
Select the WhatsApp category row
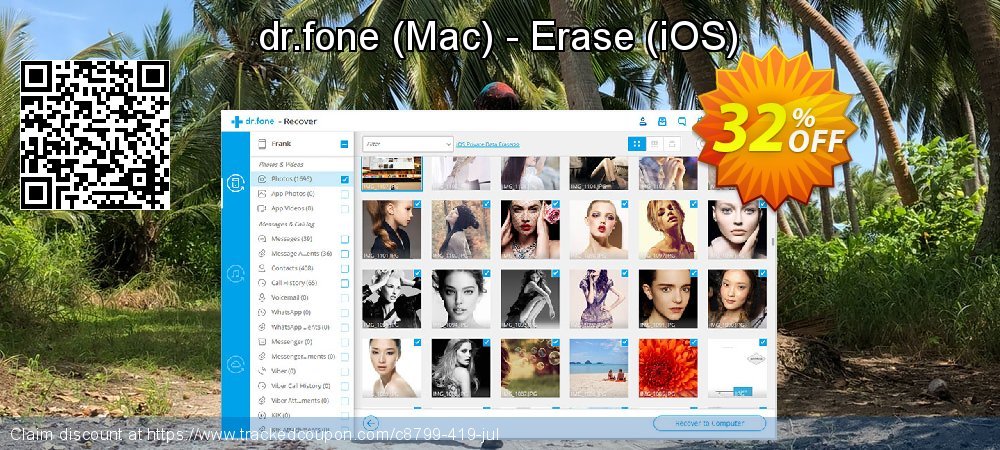tap(302, 312)
